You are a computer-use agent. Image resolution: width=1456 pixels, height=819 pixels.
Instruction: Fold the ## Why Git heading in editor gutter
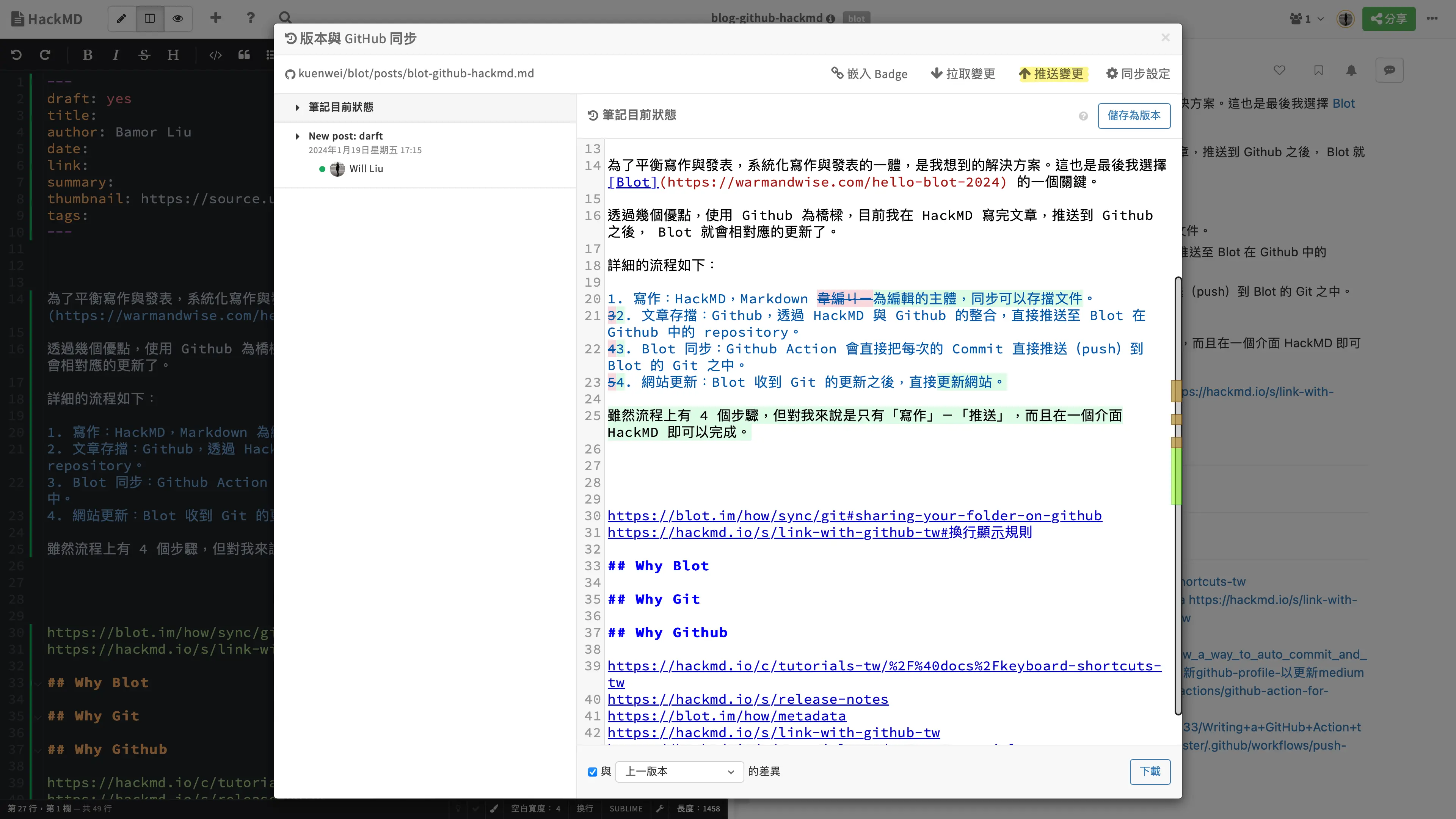(x=38, y=717)
